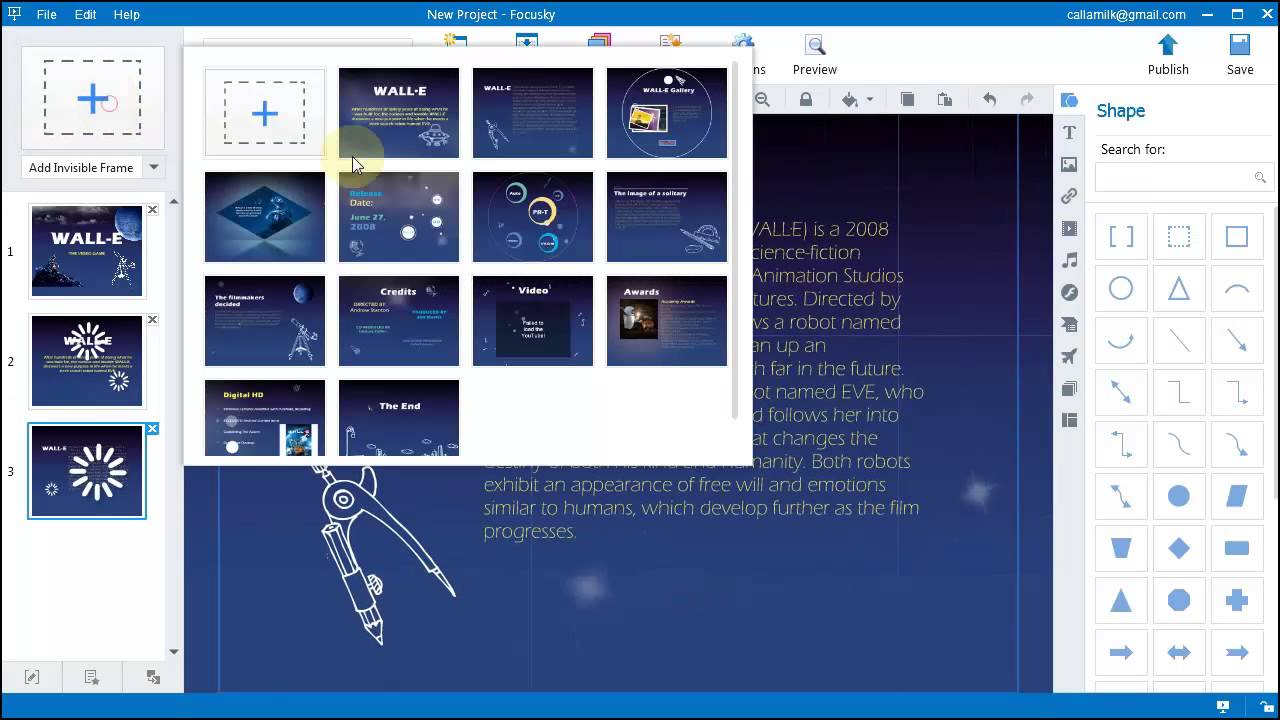Undo the last action
The width and height of the screenshot is (1280, 720).
[x=989, y=100]
